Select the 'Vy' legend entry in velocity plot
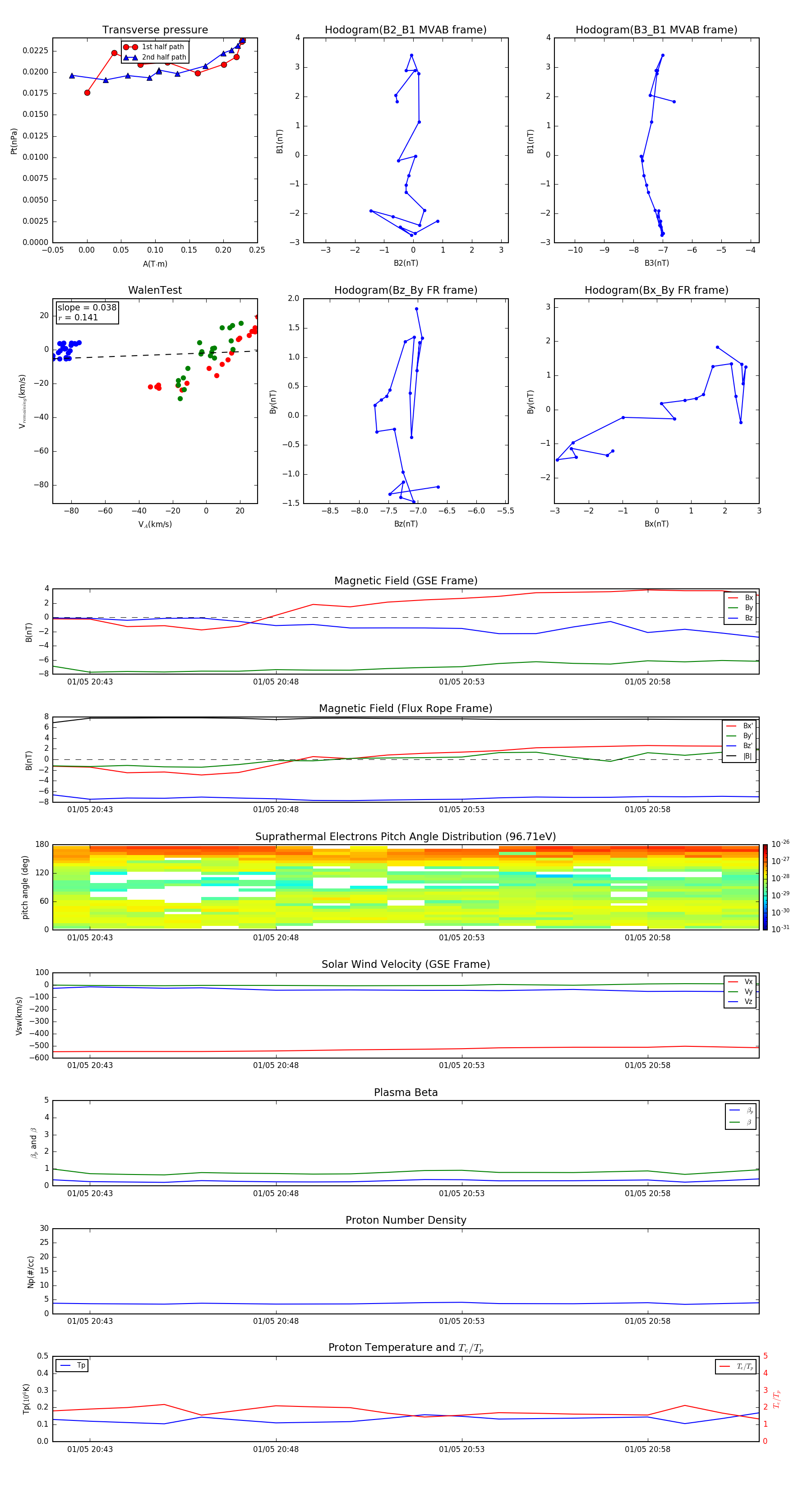Screen dimensions: 812x1489 (x=740, y=991)
